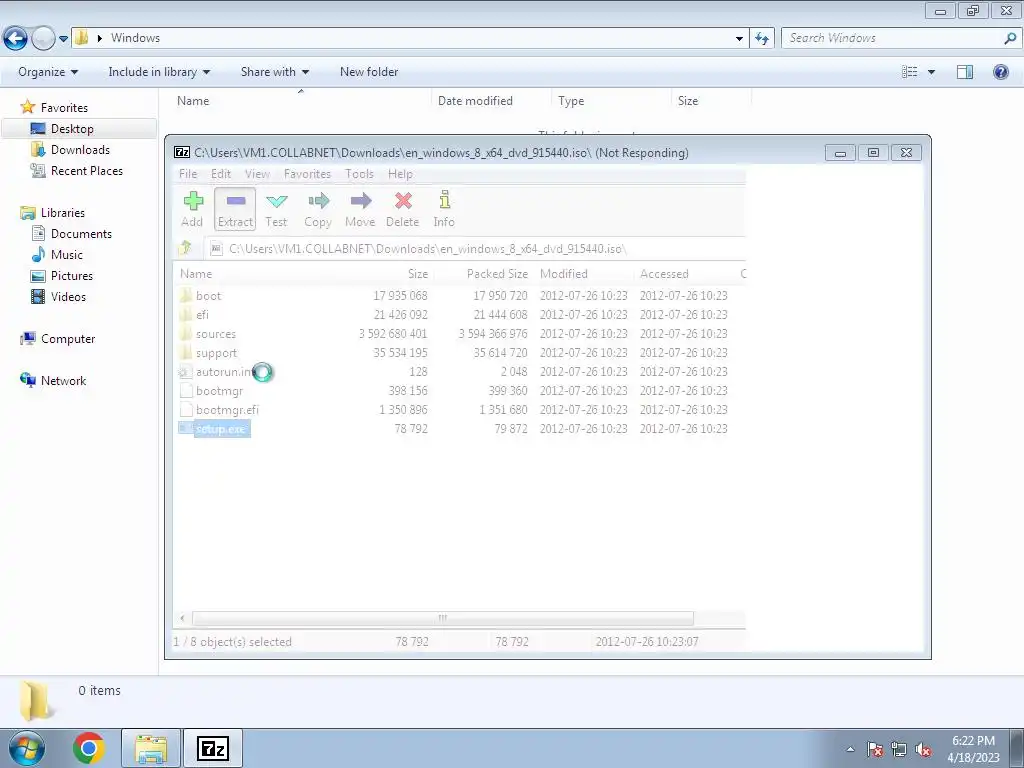Click the Explorer forward navigation button
Viewport: 1024px width, 768px height.
tap(42, 39)
